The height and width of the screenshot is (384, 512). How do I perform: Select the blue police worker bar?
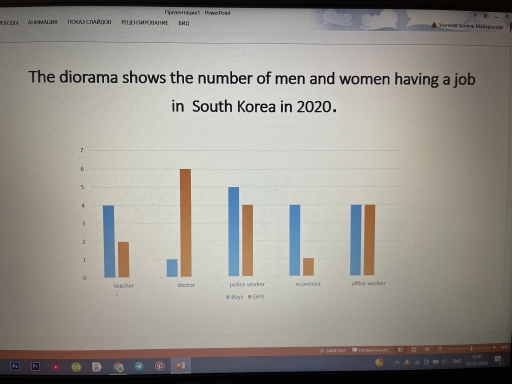[234, 231]
